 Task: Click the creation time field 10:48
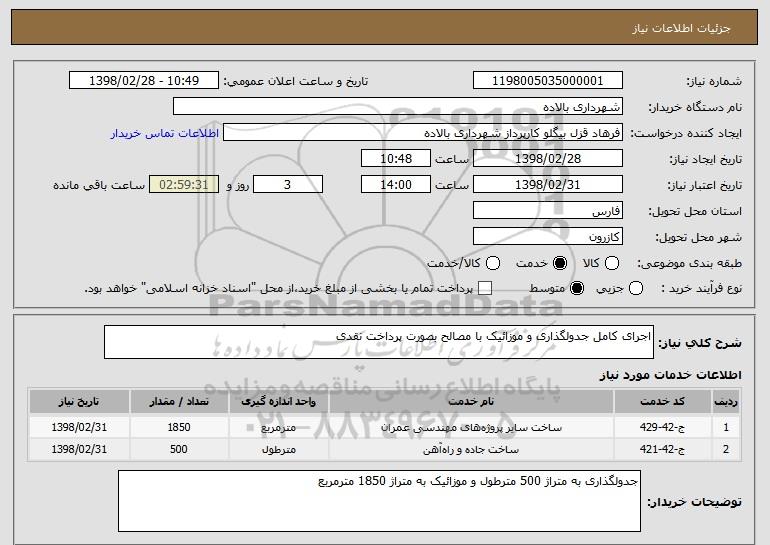(x=396, y=159)
